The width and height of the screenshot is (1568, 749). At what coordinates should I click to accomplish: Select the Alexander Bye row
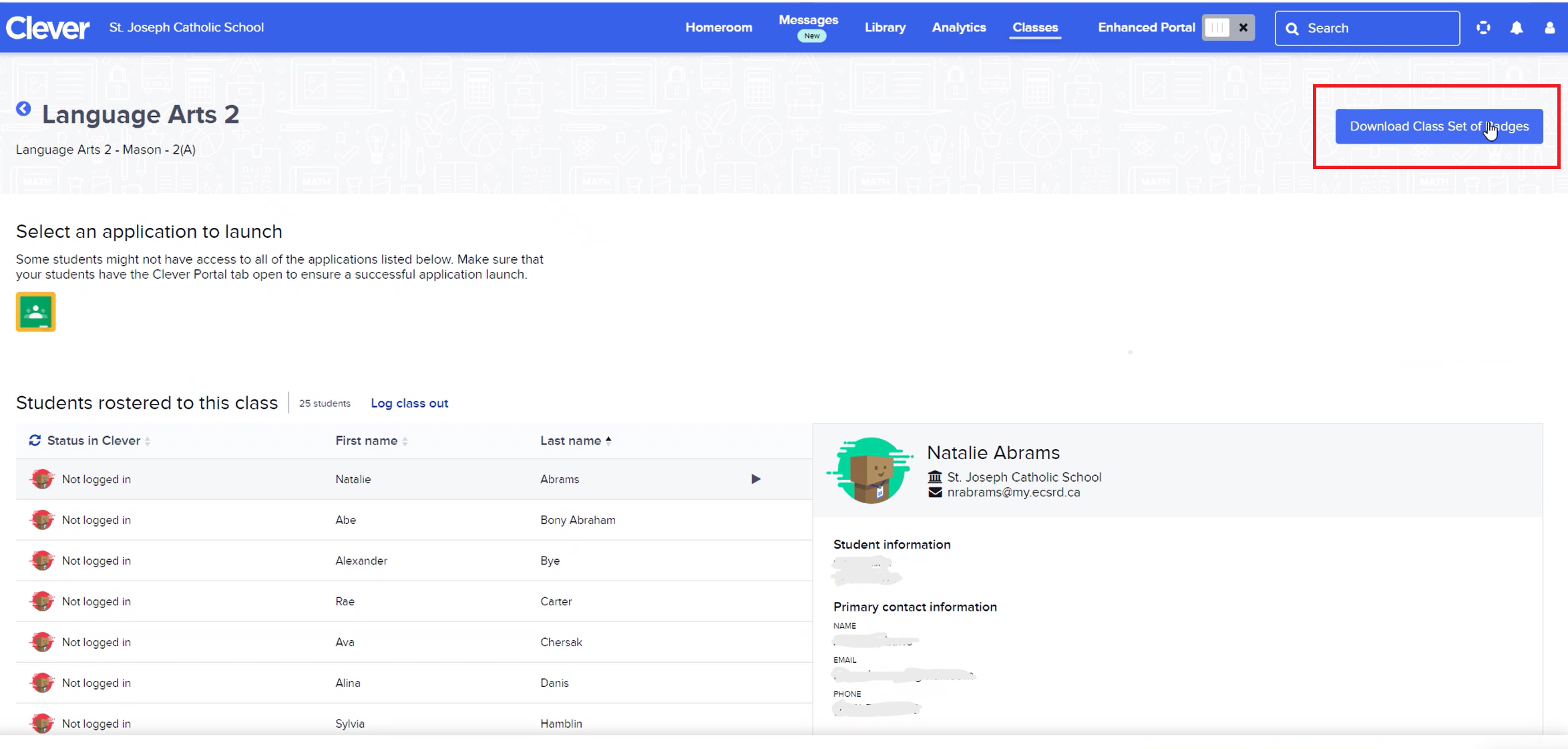[x=414, y=561]
